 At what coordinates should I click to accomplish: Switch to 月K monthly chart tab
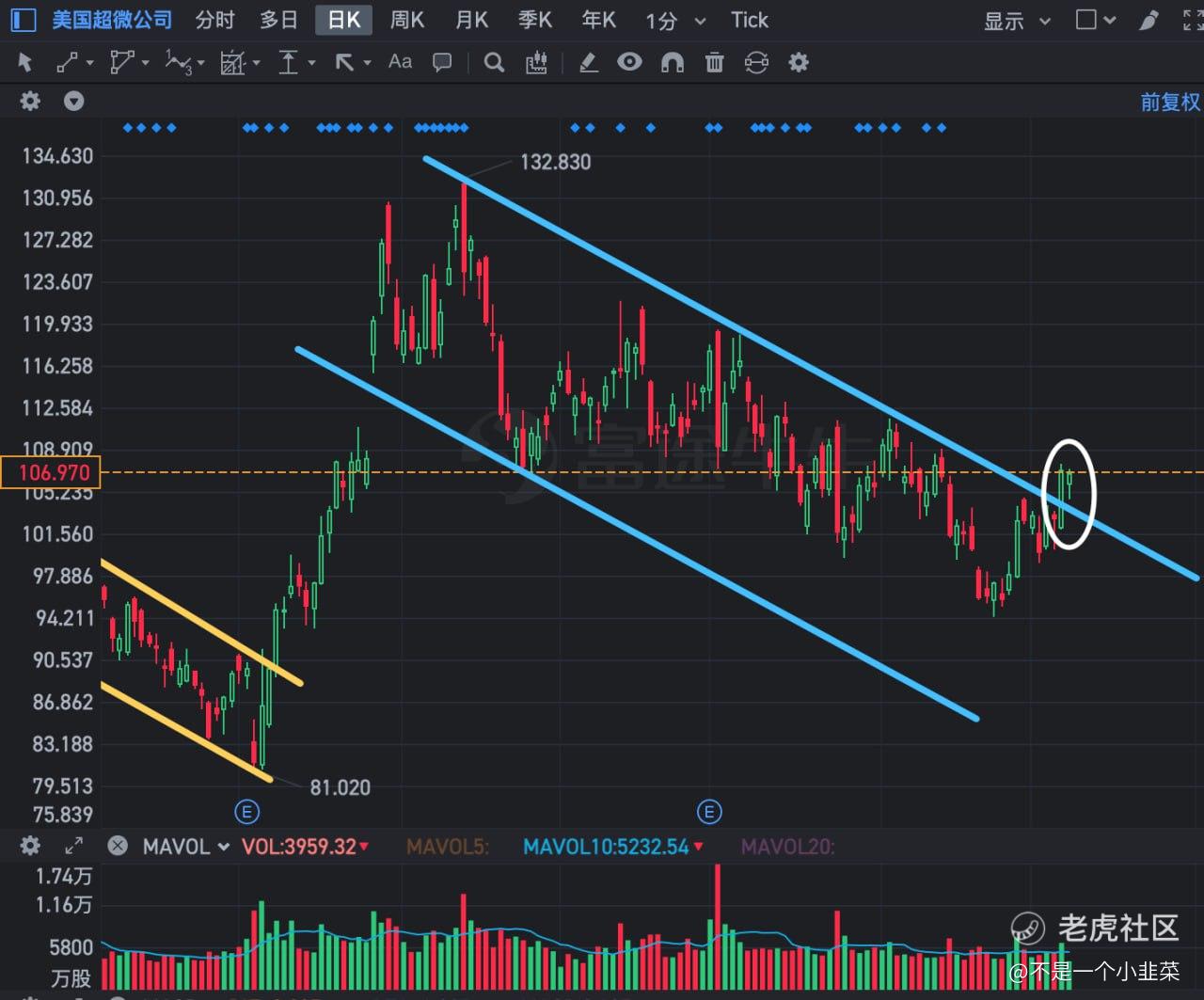[471, 20]
